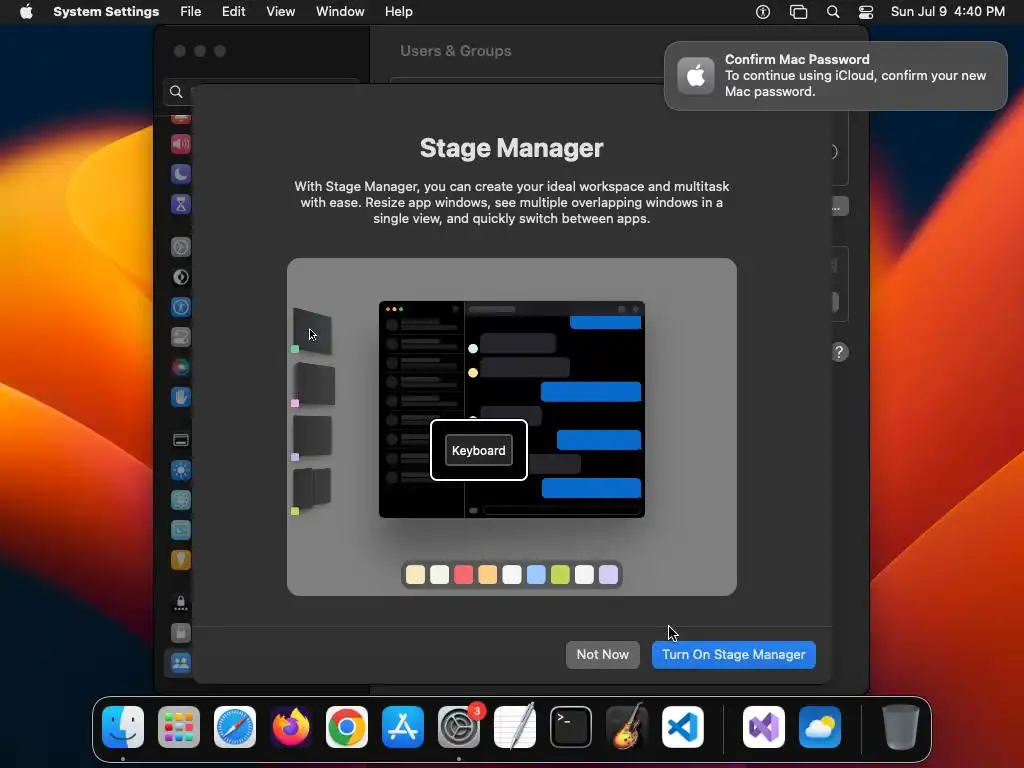Open Weather app from the Dock
The height and width of the screenshot is (768, 1024).
coord(820,727)
